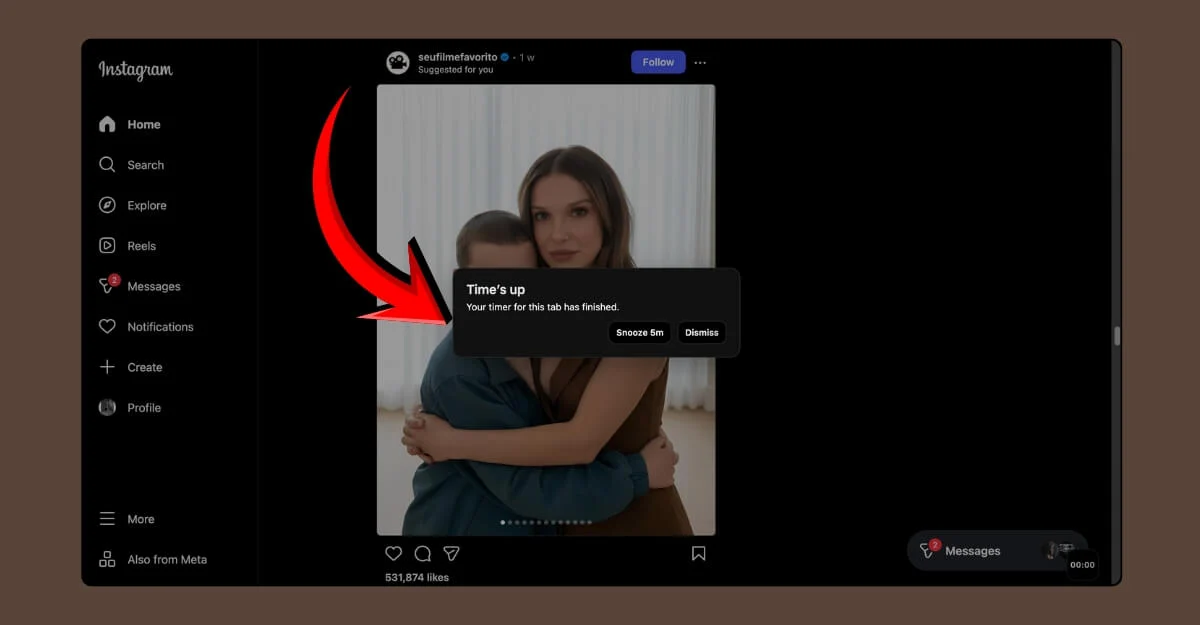Like the post with the heart icon
Screen dimensions: 1200x625
click(x=393, y=553)
